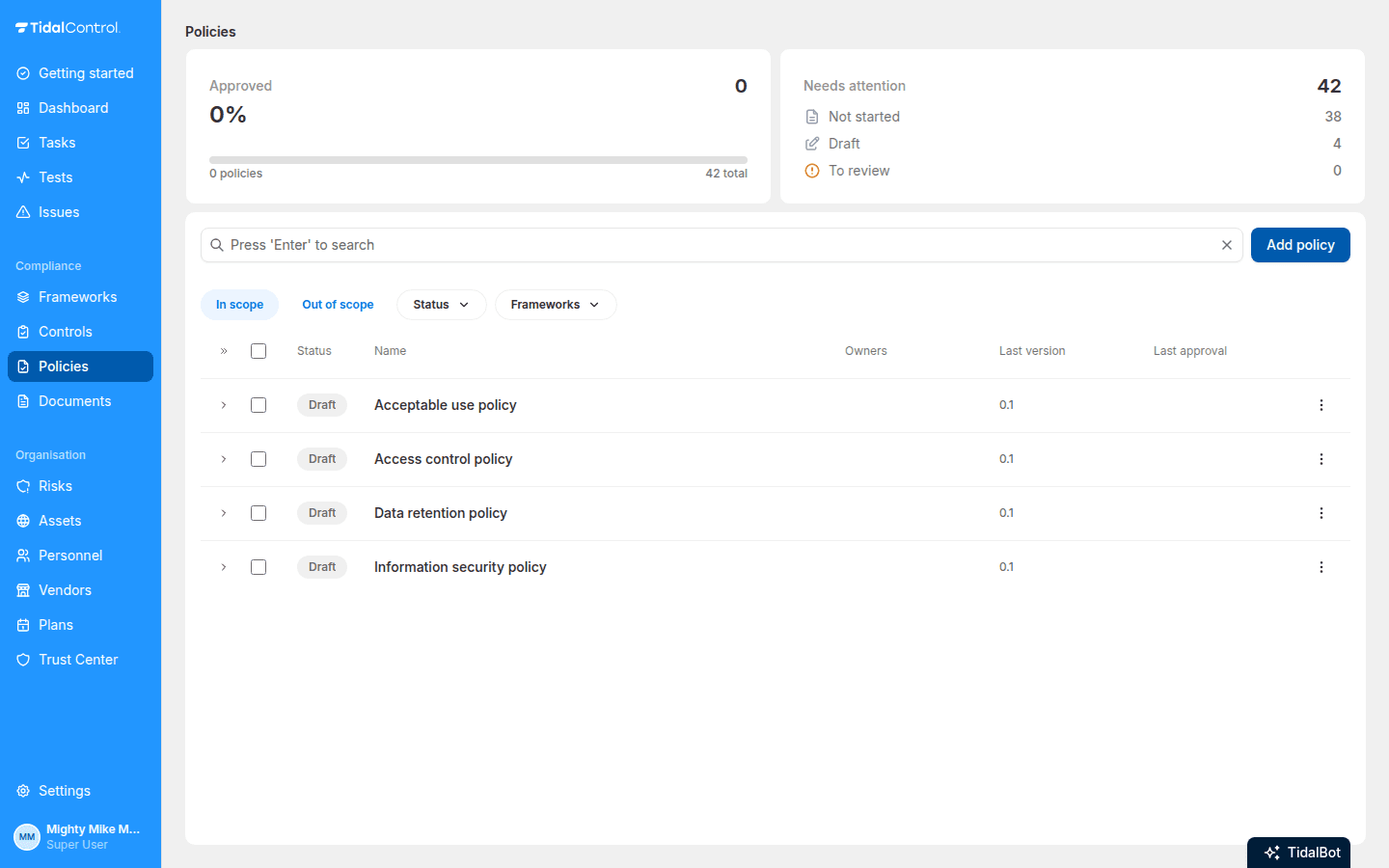Click the Issues warning triangle icon

coord(23,212)
